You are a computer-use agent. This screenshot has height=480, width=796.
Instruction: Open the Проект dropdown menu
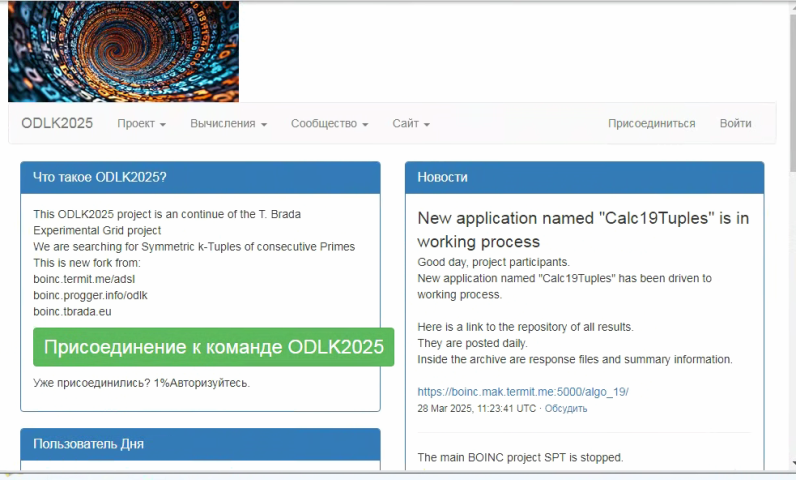[142, 123]
